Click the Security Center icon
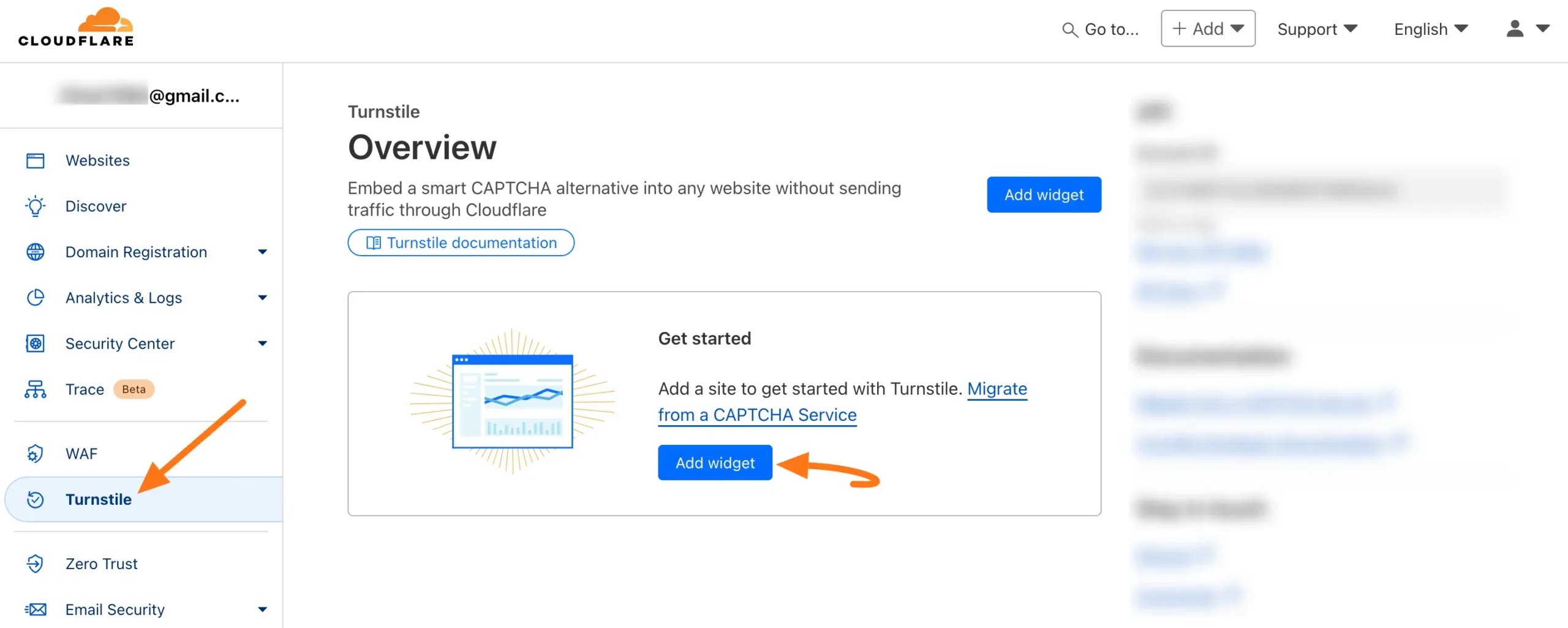Screen dimensions: 1568x628 click(36, 344)
